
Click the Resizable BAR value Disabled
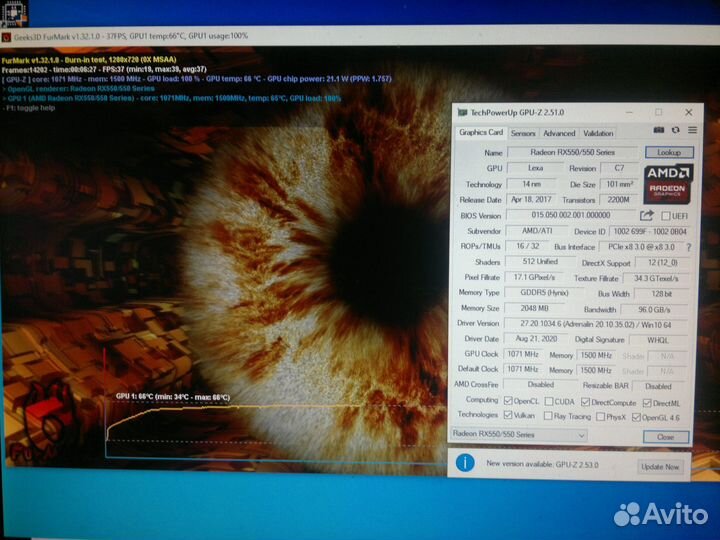tap(658, 387)
